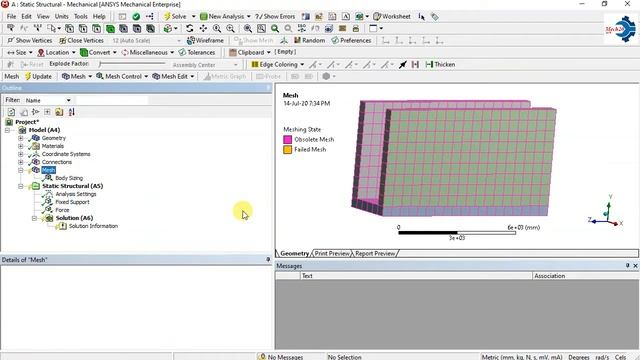Image resolution: width=640 pixels, height=360 pixels.
Task: Collapse the Solution (A6) node
Action: pyautogui.click(x=34, y=218)
